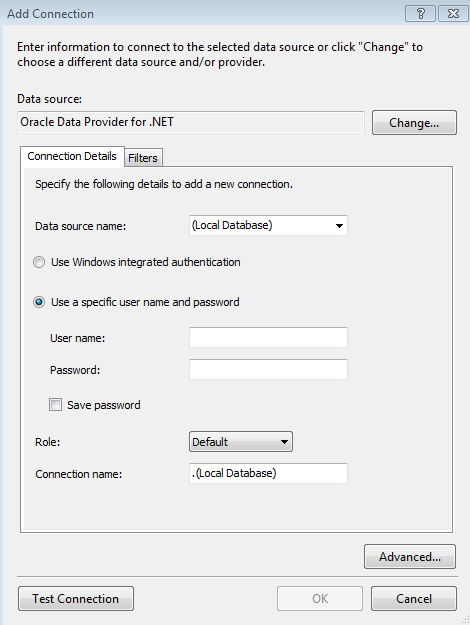Focus the User name input field
The height and width of the screenshot is (625, 470).
(x=268, y=338)
